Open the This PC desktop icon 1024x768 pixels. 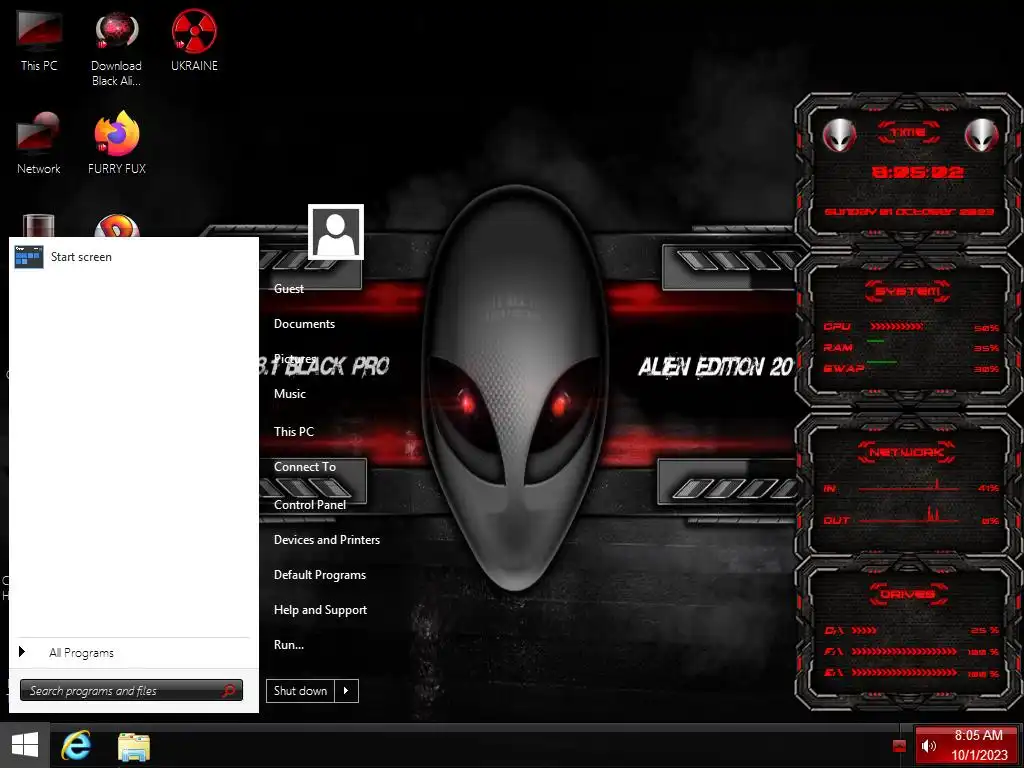(39, 40)
